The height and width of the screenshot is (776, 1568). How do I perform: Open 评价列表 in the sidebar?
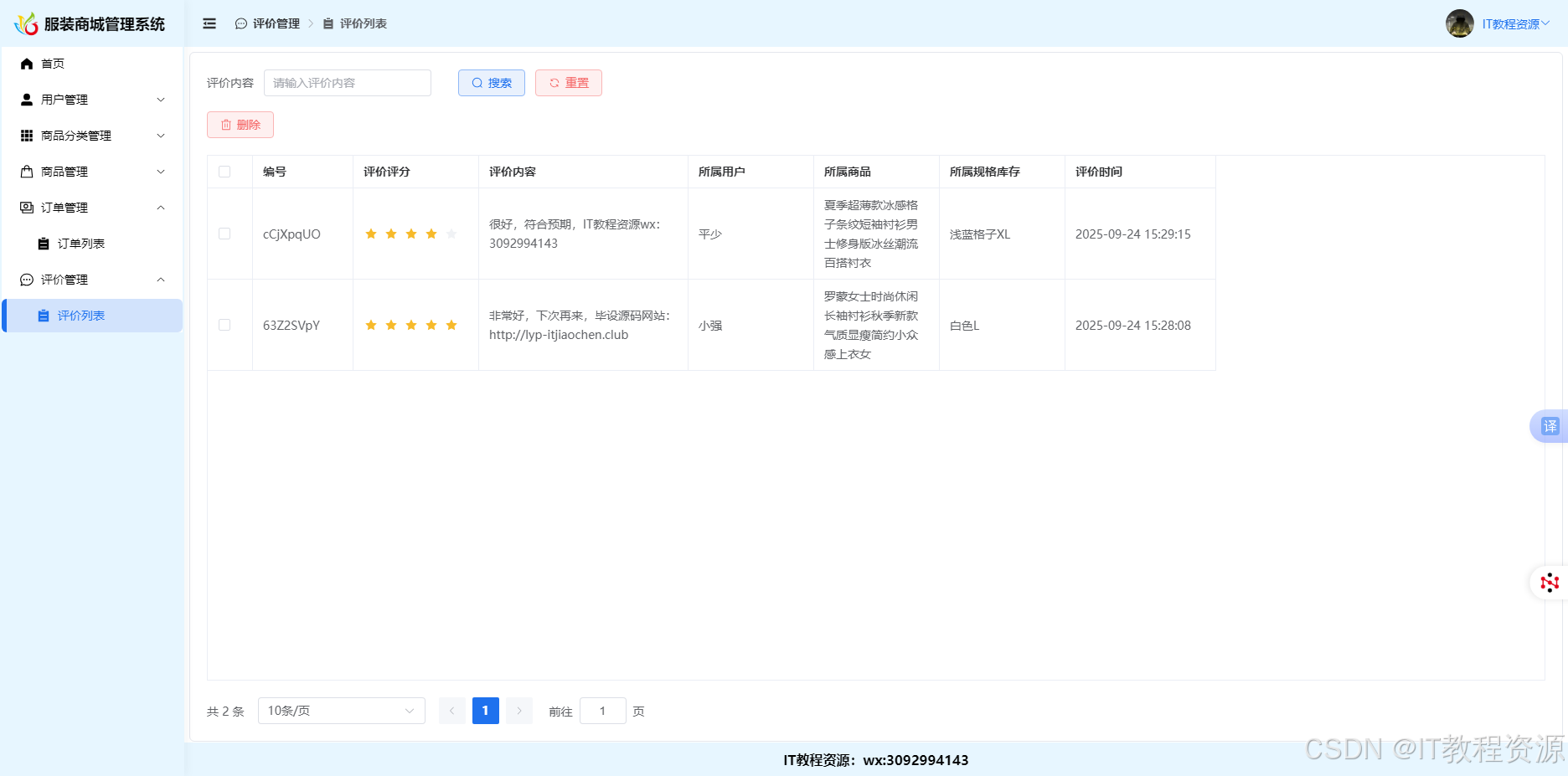92,316
